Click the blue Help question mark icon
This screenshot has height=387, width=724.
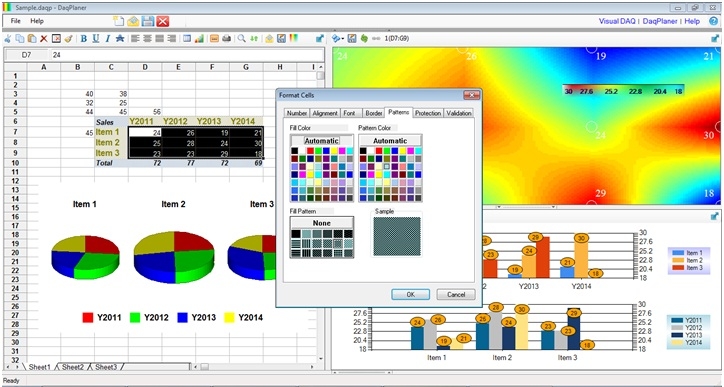[713, 21]
